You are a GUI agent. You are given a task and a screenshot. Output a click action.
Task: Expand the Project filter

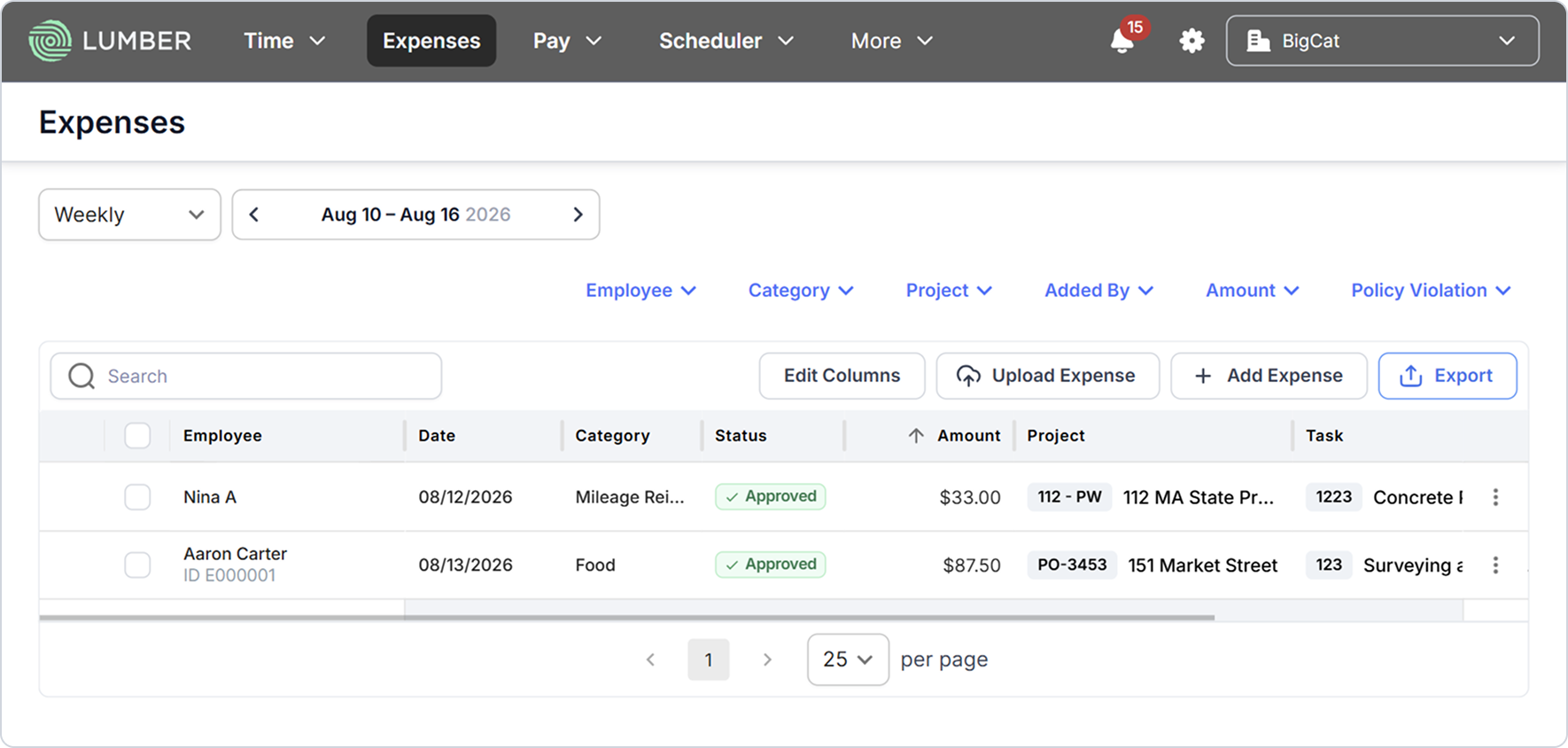pyautogui.click(x=949, y=291)
